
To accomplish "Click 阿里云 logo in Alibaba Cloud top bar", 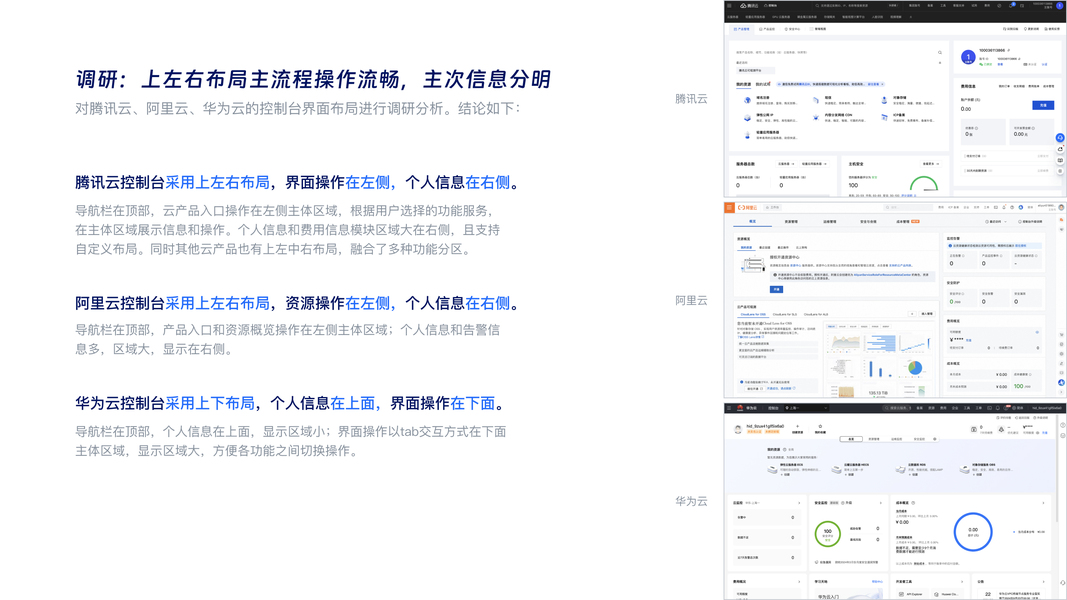I will (747, 207).
